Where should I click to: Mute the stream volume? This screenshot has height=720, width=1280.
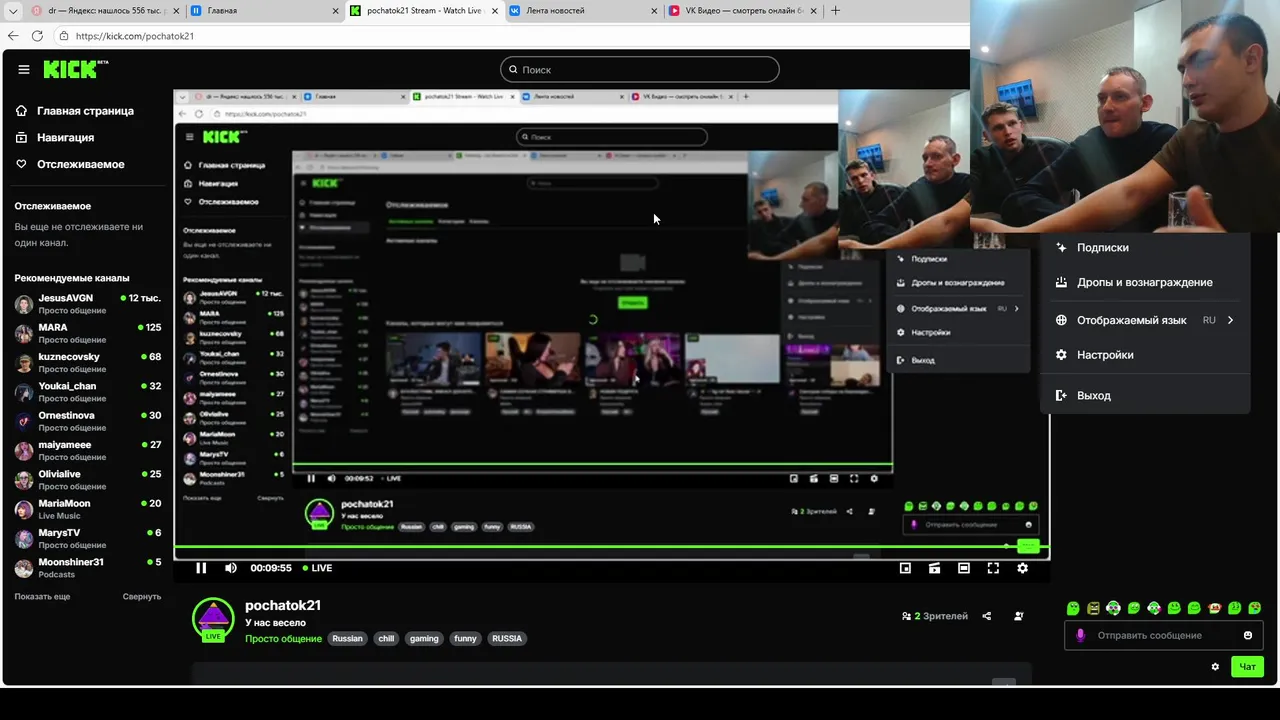click(231, 568)
